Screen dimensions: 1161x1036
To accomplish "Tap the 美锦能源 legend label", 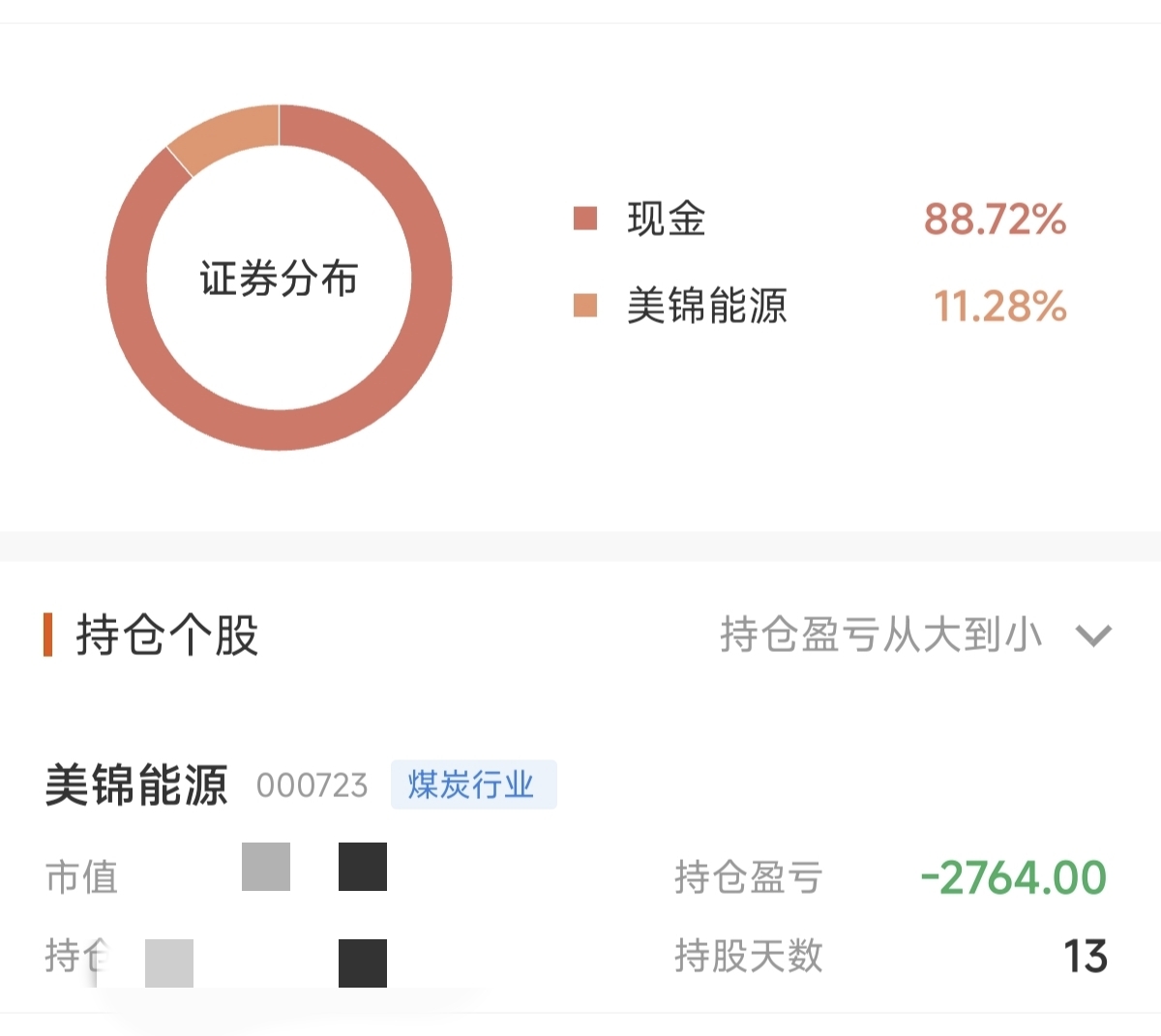I will [x=707, y=306].
